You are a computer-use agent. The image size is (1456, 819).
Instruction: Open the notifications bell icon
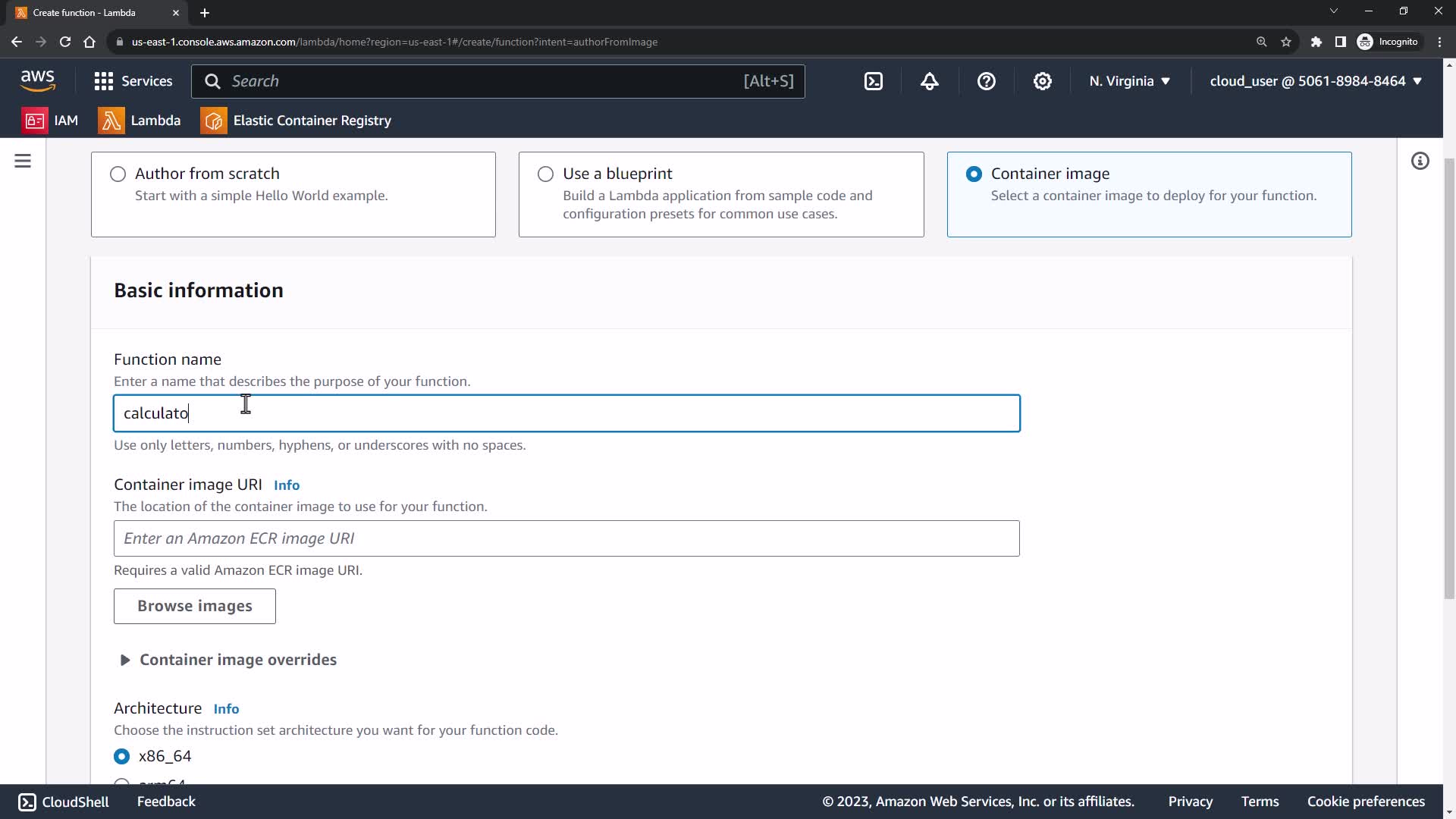click(x=930, y=81)
